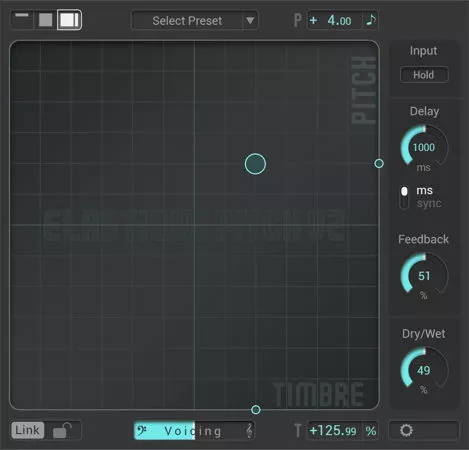Click the Feedback 51% knob
This screenshot has height=450, width=469.
(x=424, y=276)
